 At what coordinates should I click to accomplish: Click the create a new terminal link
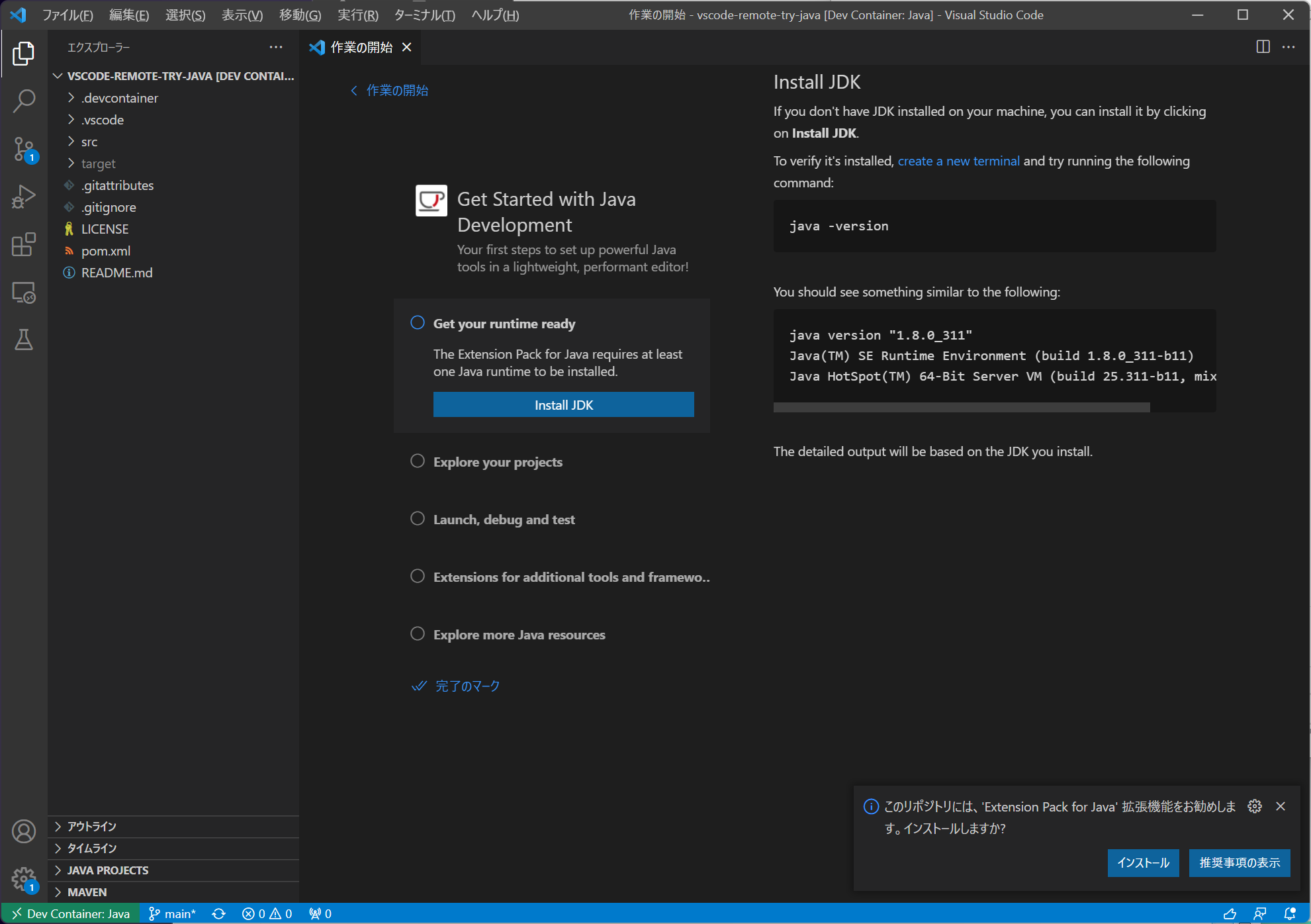(959, 161)
